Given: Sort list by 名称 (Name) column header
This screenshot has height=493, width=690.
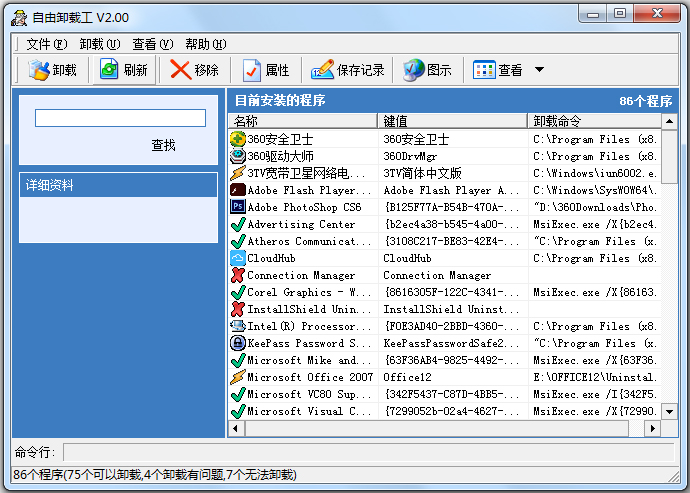Looking at the screenshot, I should tap(302, 121).
